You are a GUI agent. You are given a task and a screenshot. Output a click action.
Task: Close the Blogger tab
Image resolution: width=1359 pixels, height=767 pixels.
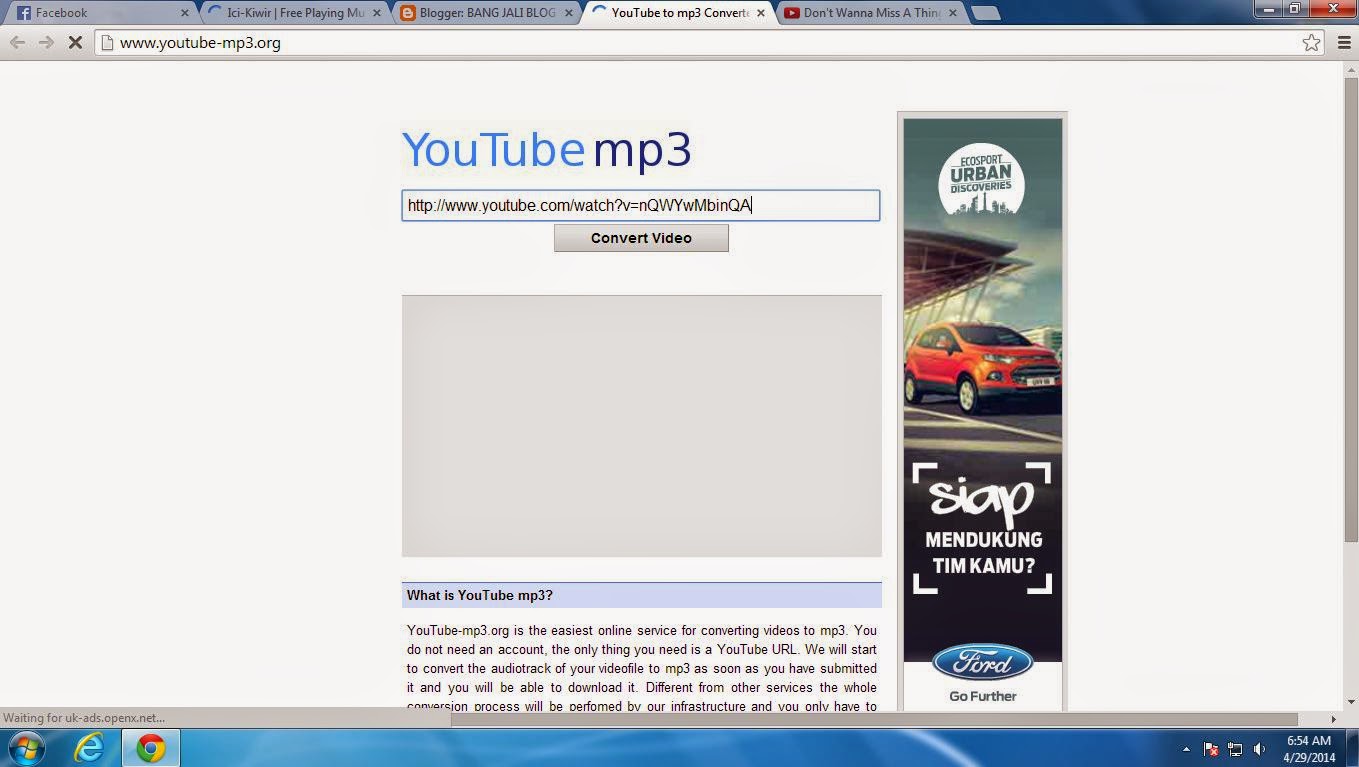(569, 13)
